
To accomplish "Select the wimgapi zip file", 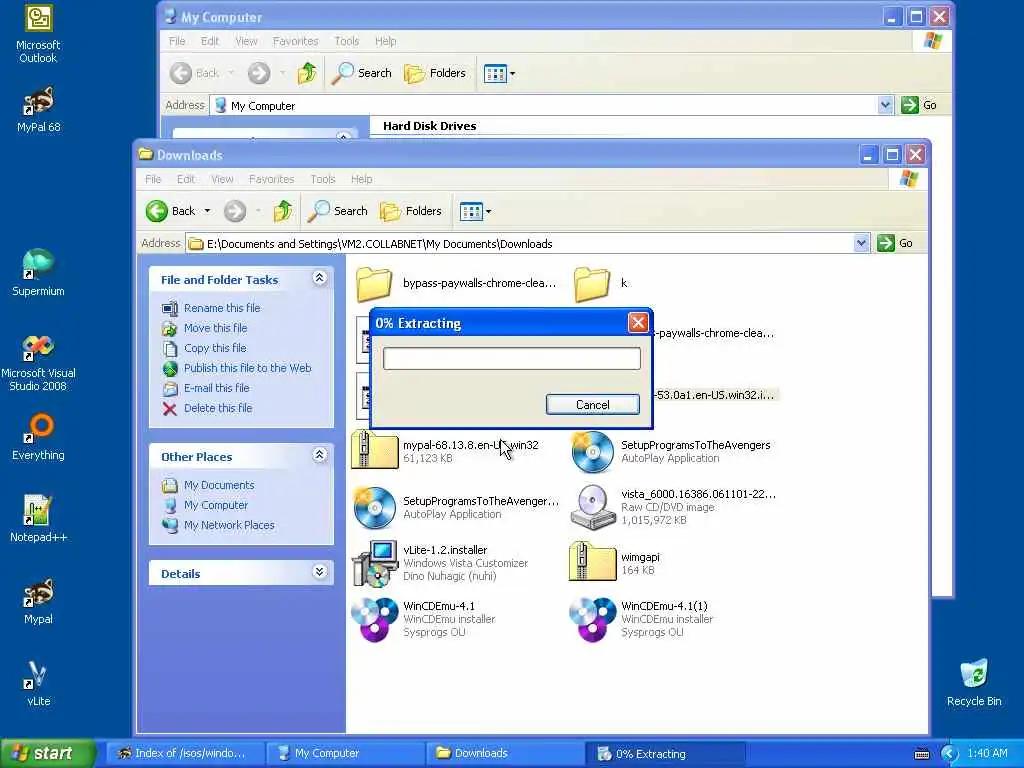I will point(615,563).
